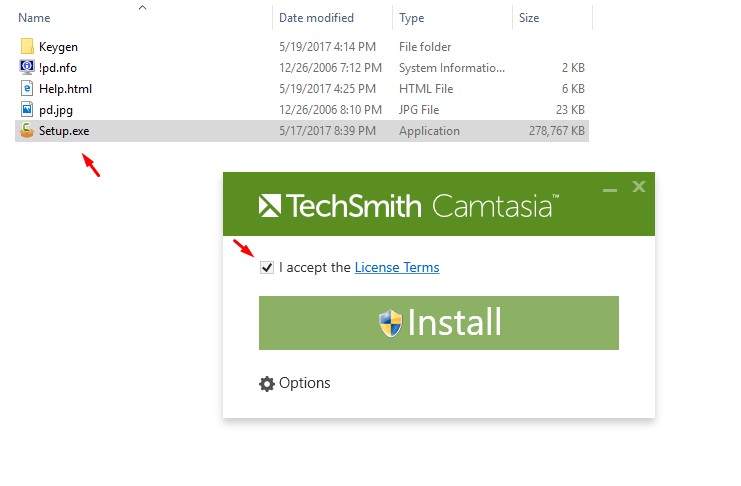Click the 12/26/2006 7:12 PM date cell
Screen dimensions: 741x486
[330, 68]
